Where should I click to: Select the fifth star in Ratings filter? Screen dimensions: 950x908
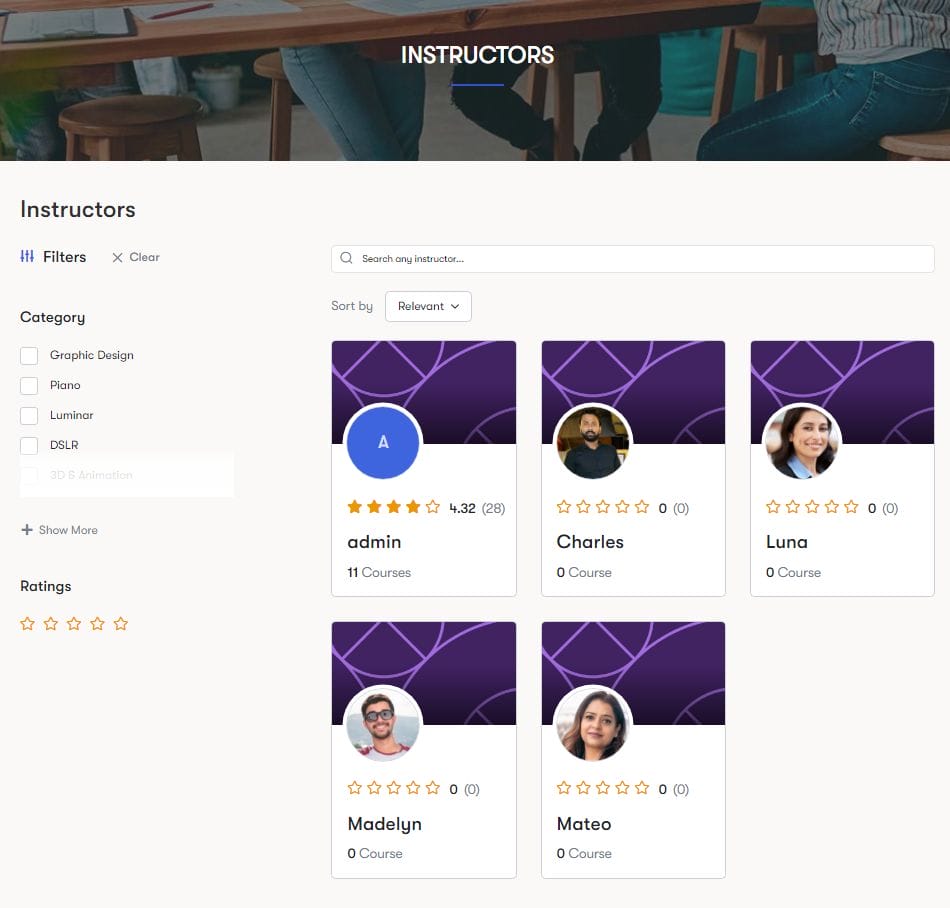pos(121,624)
